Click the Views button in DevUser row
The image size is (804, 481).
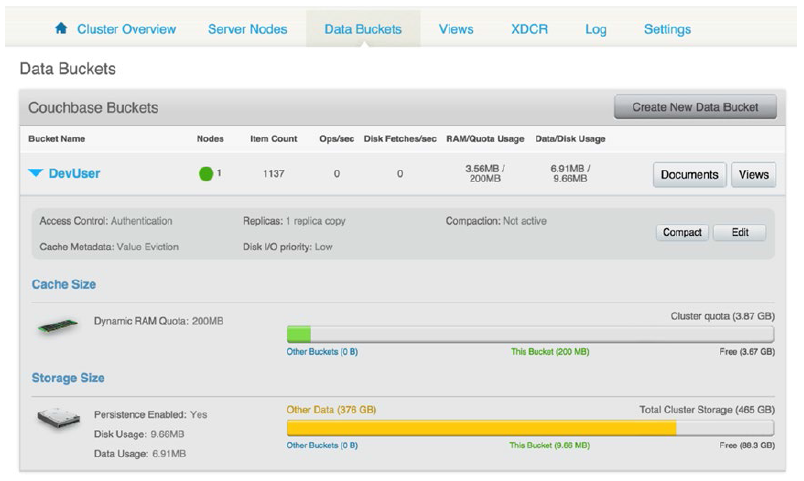click(x=753, y=175)
